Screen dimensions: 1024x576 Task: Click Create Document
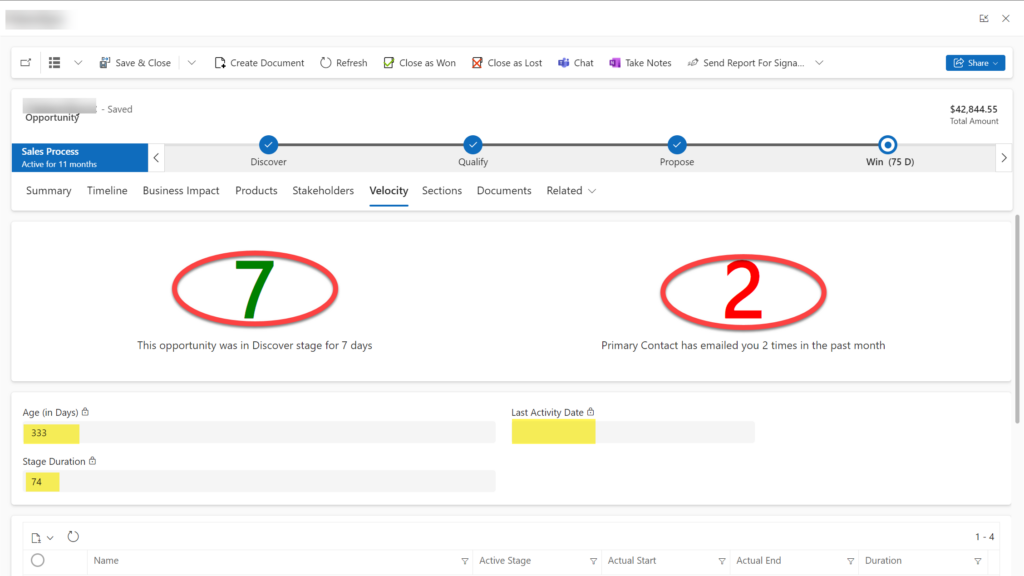(x=259, y=63)
